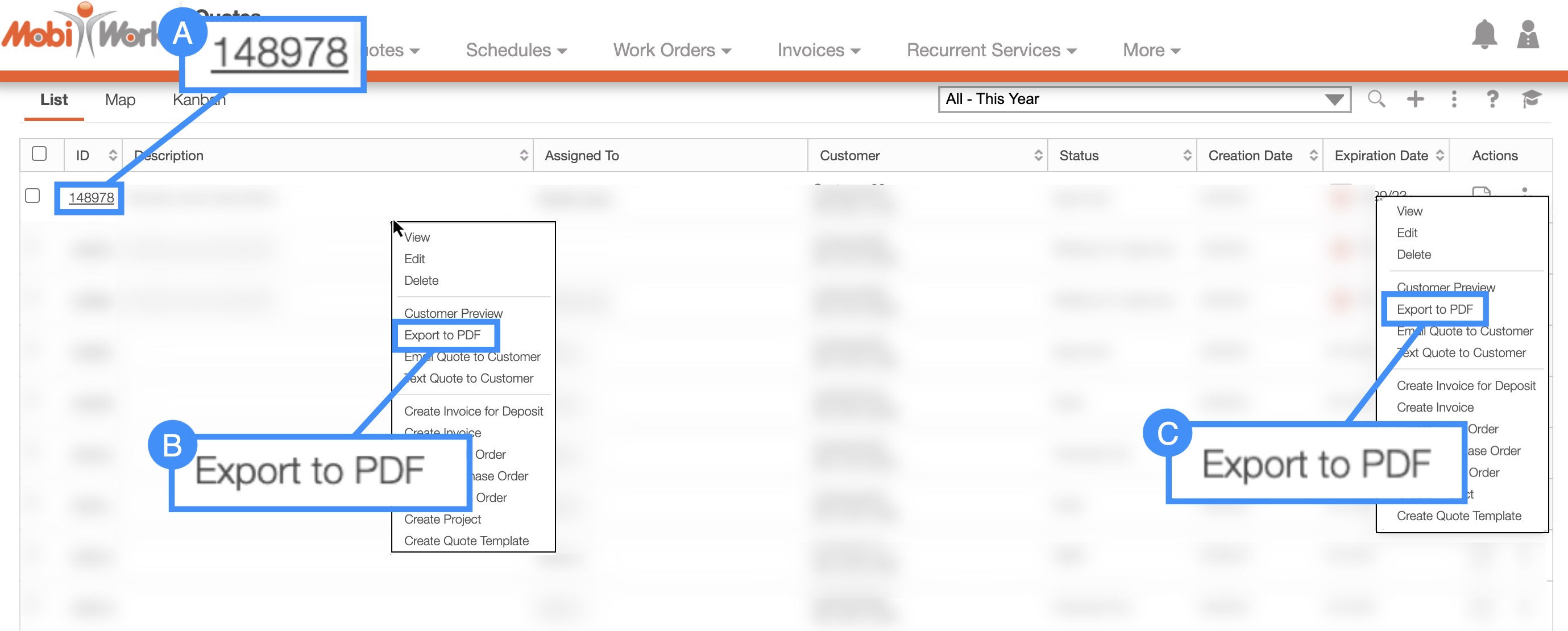The image size is (1568, 631).
Task: Expand the Invoices menu
Action: (x=818, y=51)
